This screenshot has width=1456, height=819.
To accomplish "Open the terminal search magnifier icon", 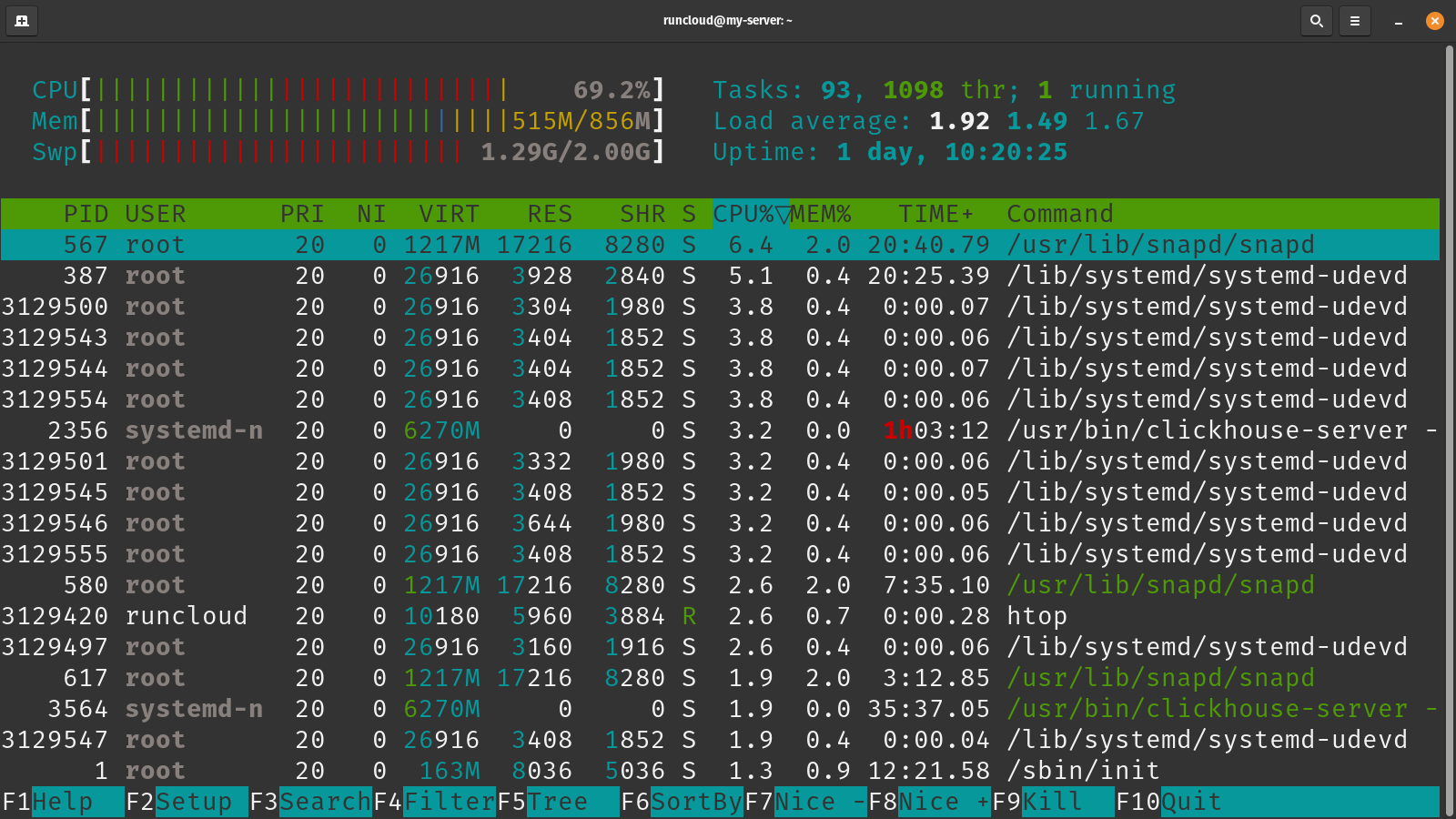I will click(x=1316, y=20).
